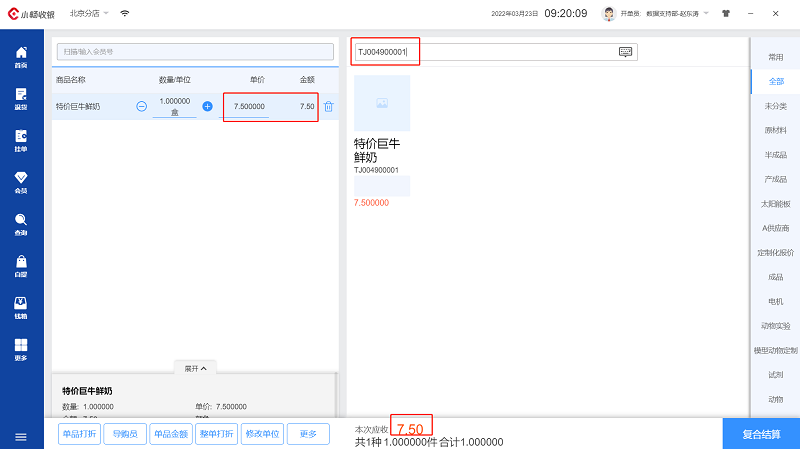Increase quantity with the plus button
Image resolution: width=800 pixels, height=449 pixels.
point(208,106)
